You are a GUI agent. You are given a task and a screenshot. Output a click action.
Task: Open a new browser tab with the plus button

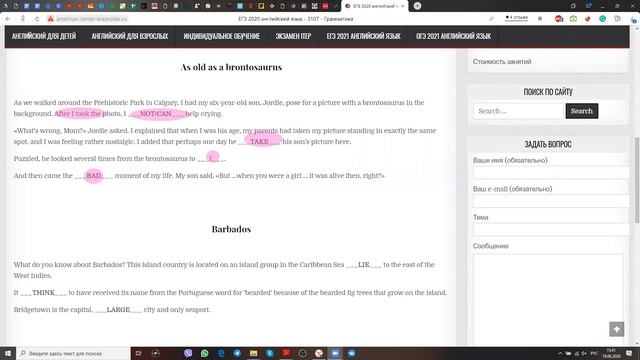[417, 6]
